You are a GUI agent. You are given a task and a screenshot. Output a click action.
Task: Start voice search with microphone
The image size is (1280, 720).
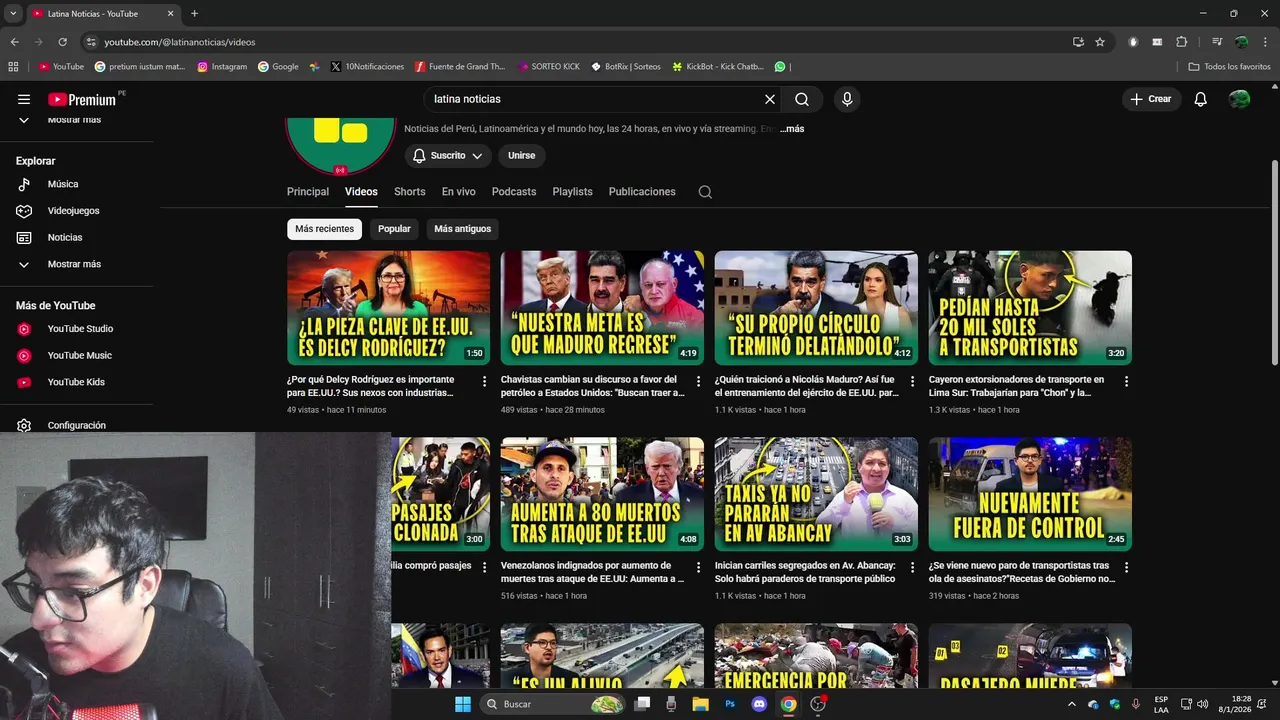coord(847,99)
